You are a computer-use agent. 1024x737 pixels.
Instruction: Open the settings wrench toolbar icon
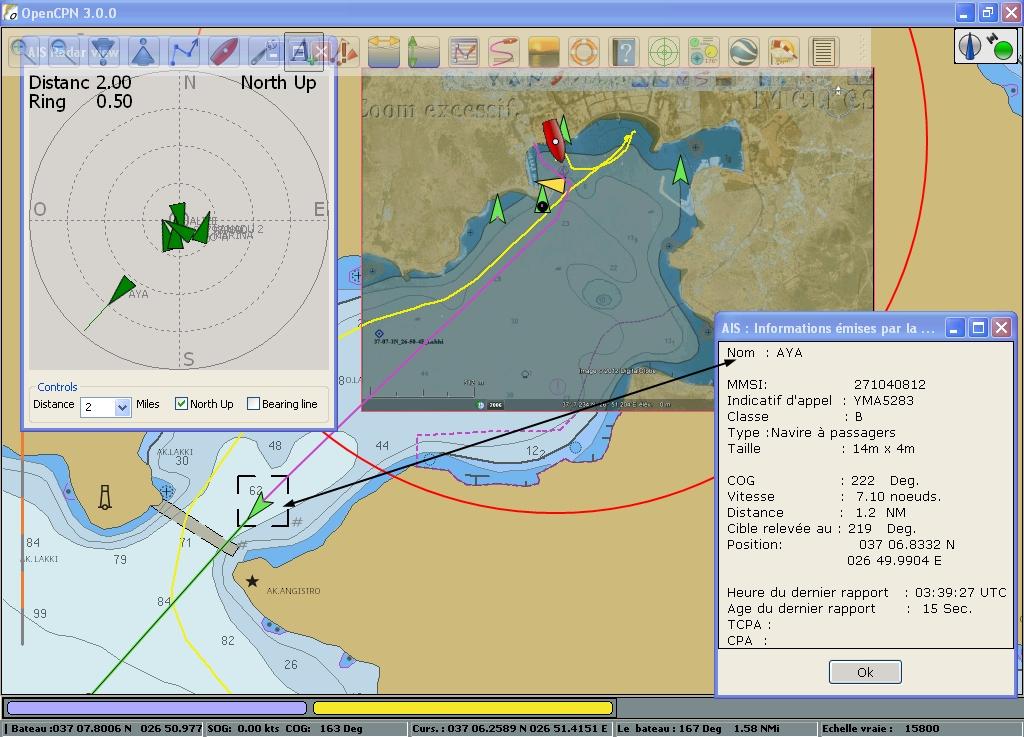click(265, 51)
